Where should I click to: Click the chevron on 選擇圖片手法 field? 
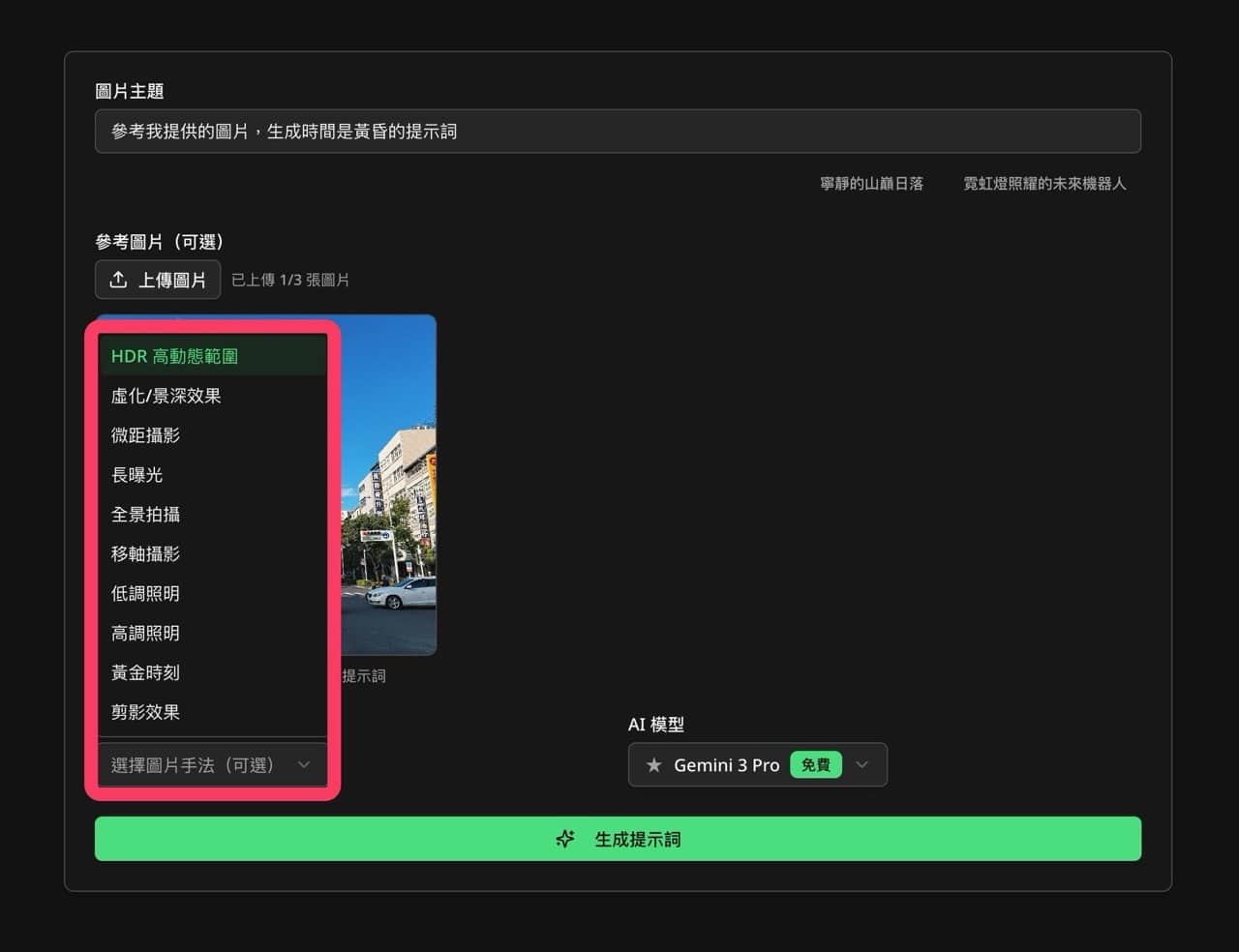pyautogui.click(x=304, y=764)
